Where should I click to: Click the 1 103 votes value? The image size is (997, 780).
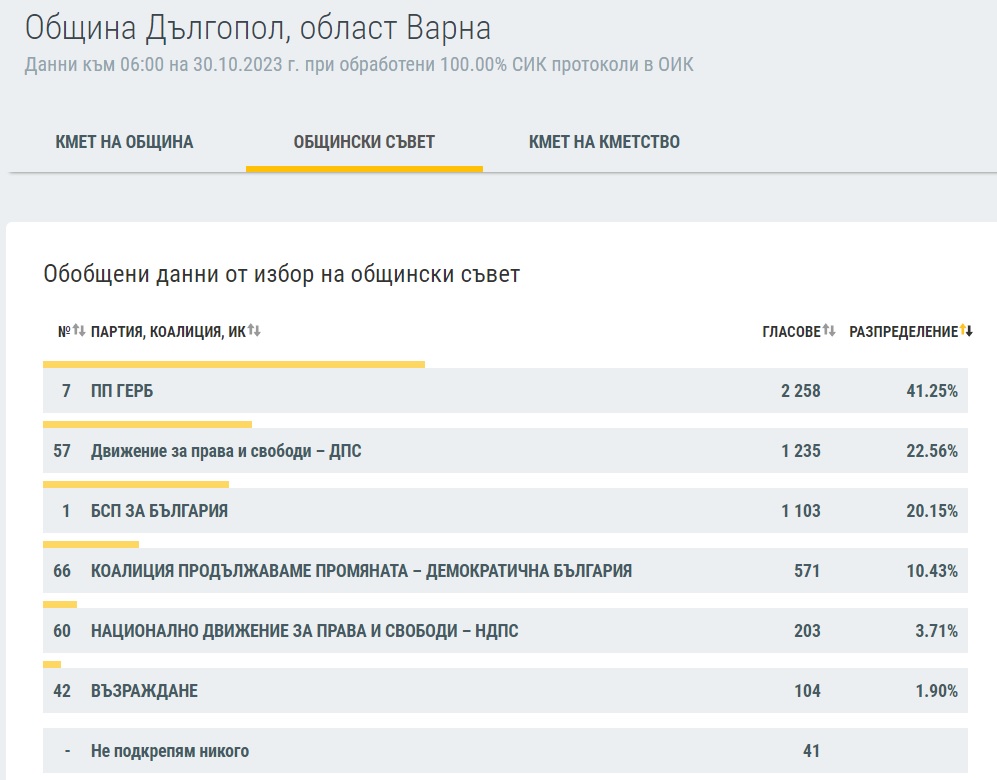pos(801,510)
